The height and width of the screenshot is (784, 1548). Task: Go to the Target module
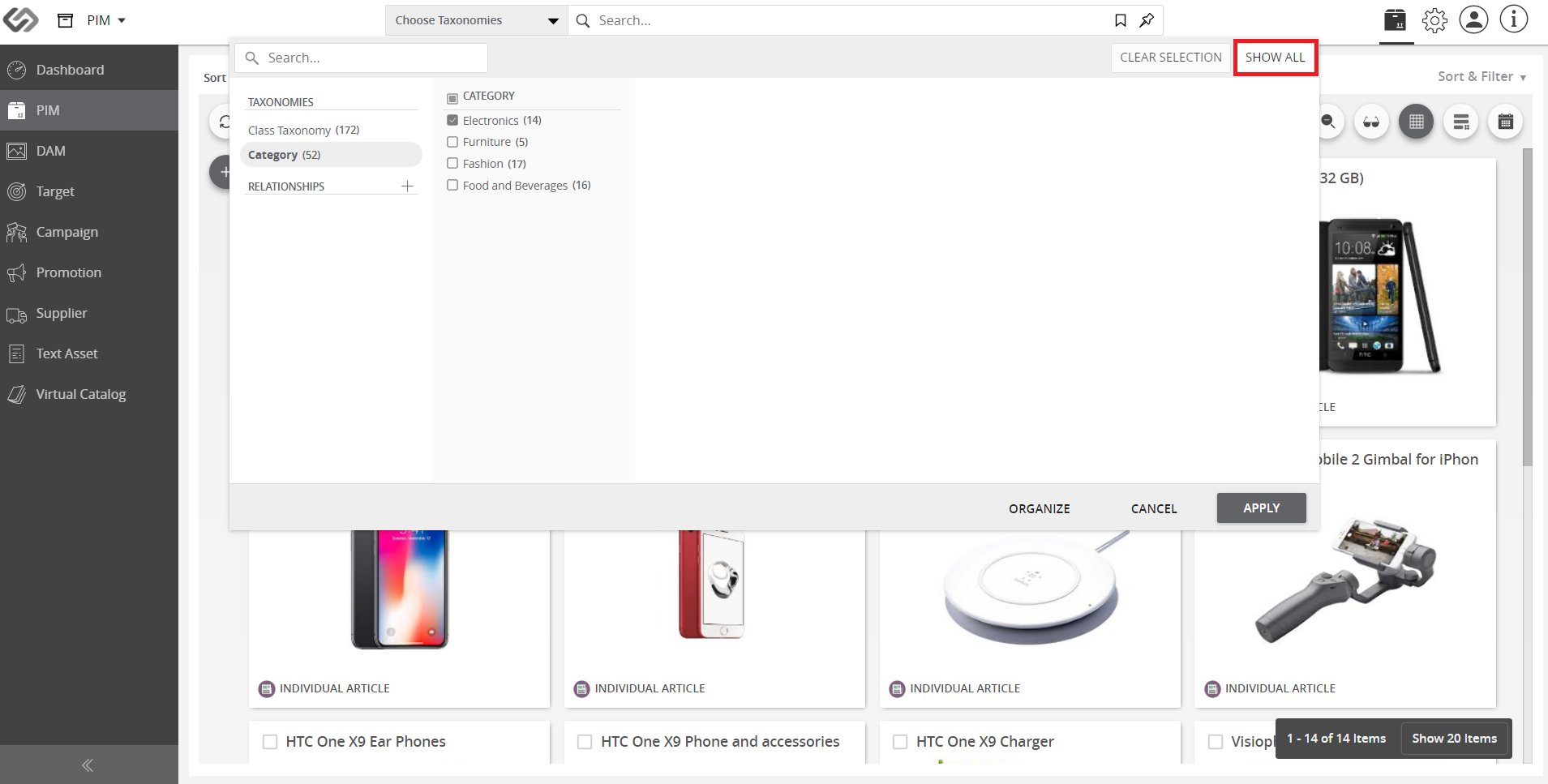coord(89,191)
